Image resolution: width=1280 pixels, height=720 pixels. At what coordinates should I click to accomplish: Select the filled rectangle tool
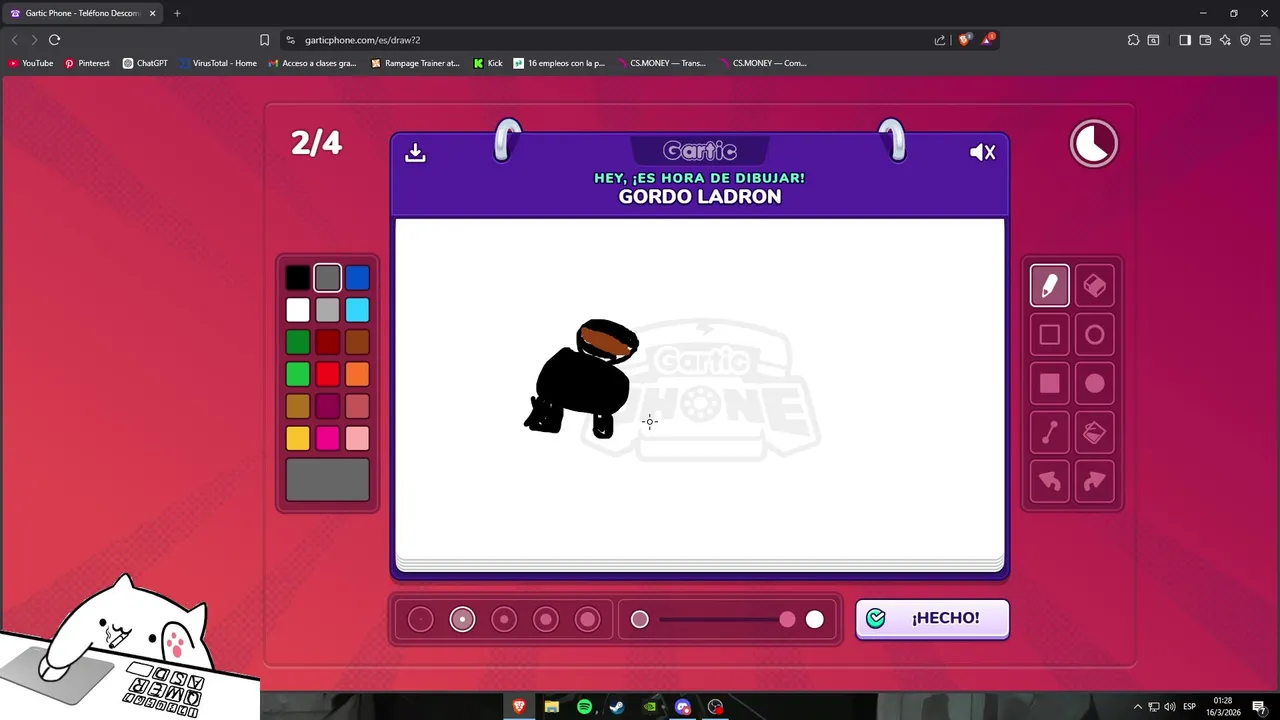pyautogui.click(x=1049, y=383)
